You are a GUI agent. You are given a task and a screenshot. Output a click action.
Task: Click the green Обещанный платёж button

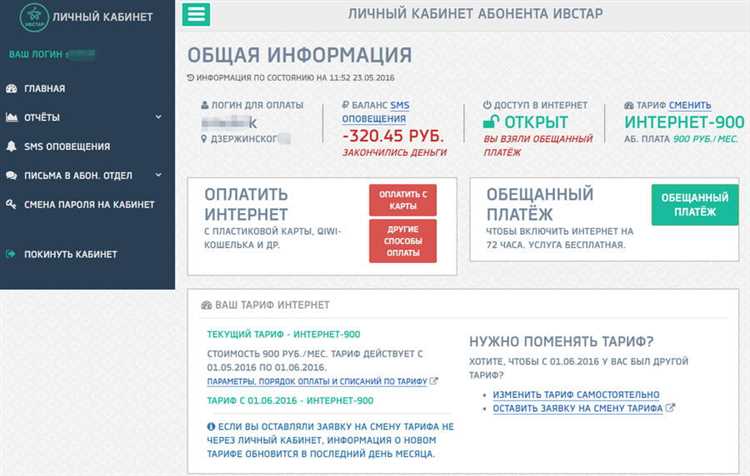coord(695,205)
